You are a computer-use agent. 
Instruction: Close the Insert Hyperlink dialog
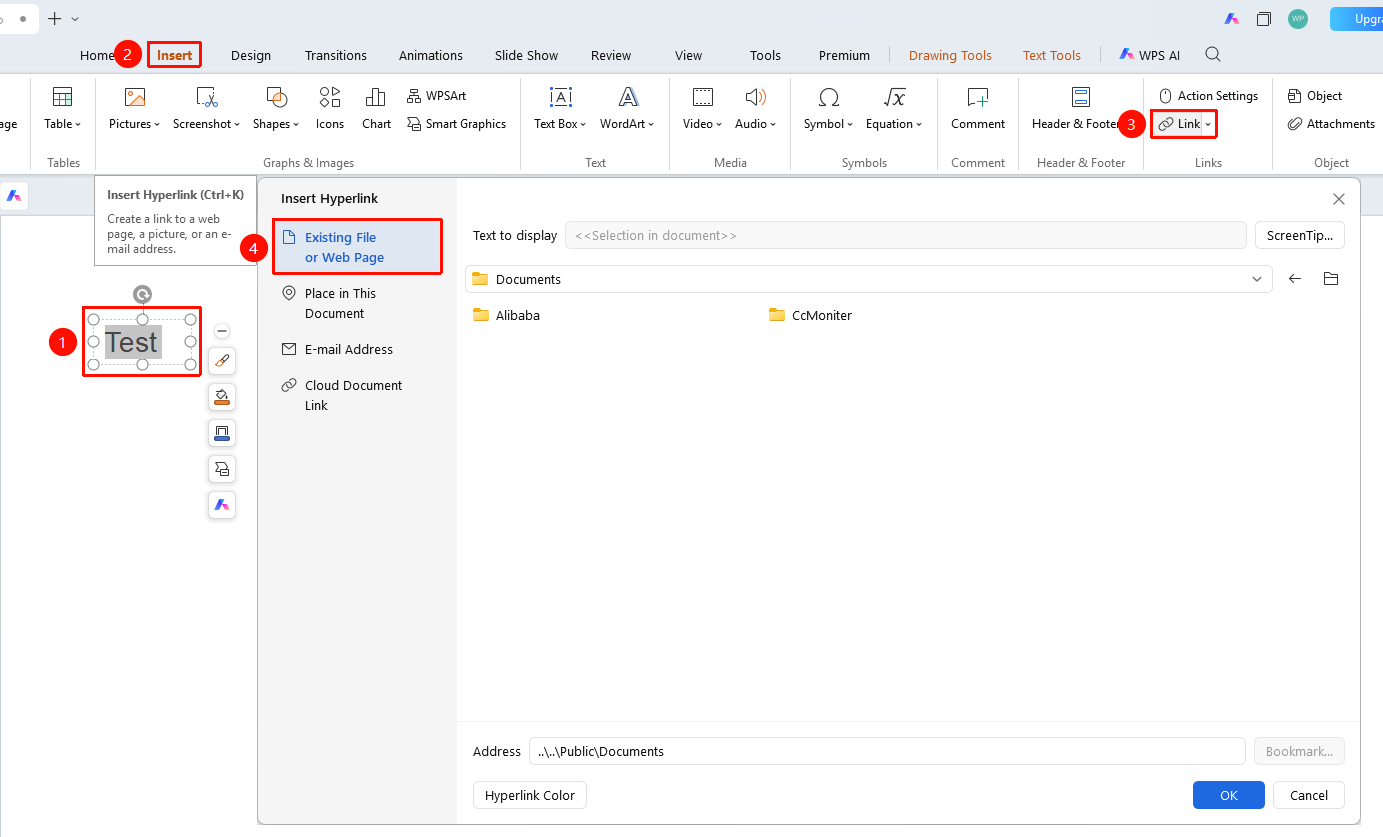(1339, 199)
